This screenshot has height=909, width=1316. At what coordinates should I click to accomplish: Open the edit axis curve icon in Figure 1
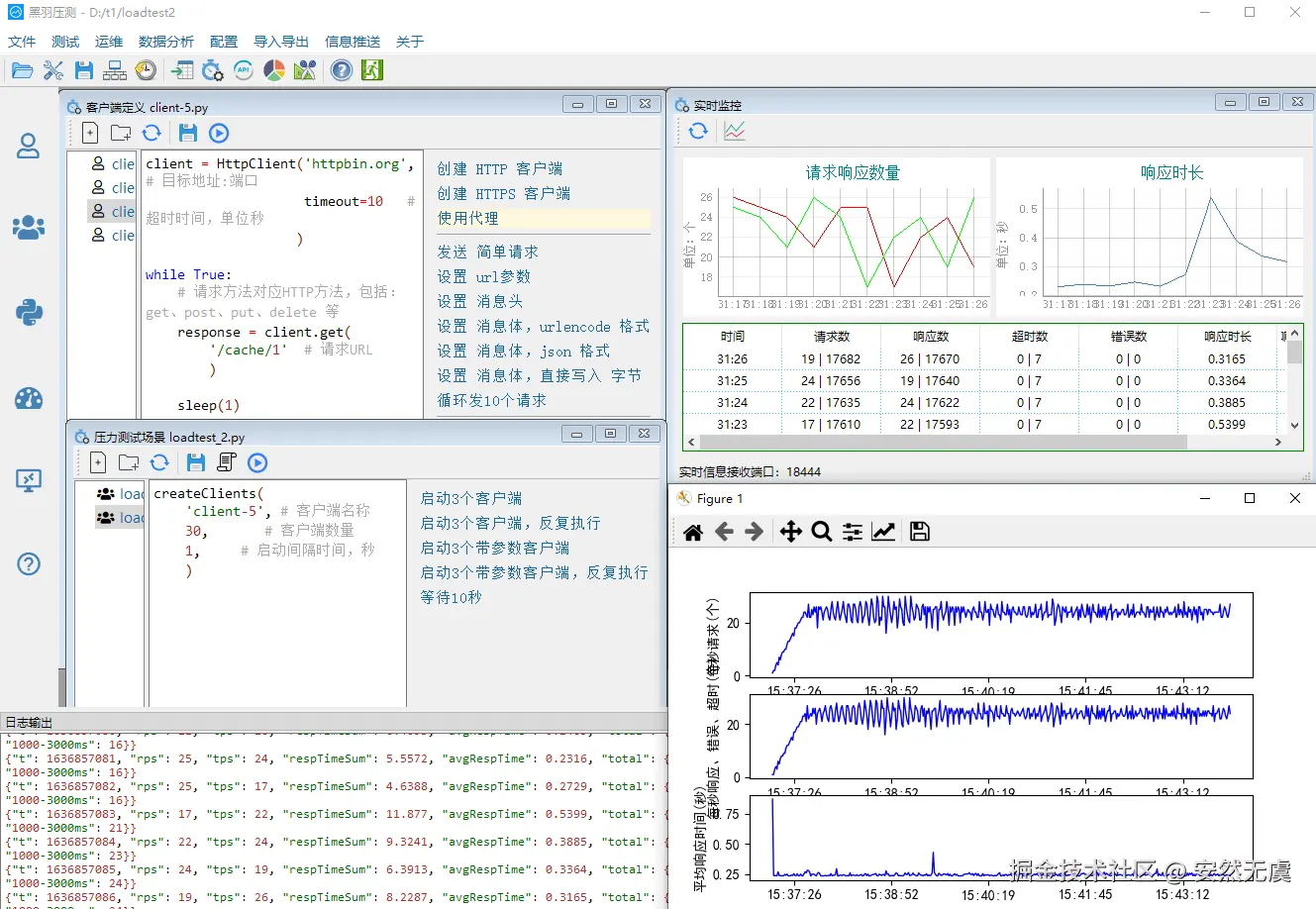(883, 532)
